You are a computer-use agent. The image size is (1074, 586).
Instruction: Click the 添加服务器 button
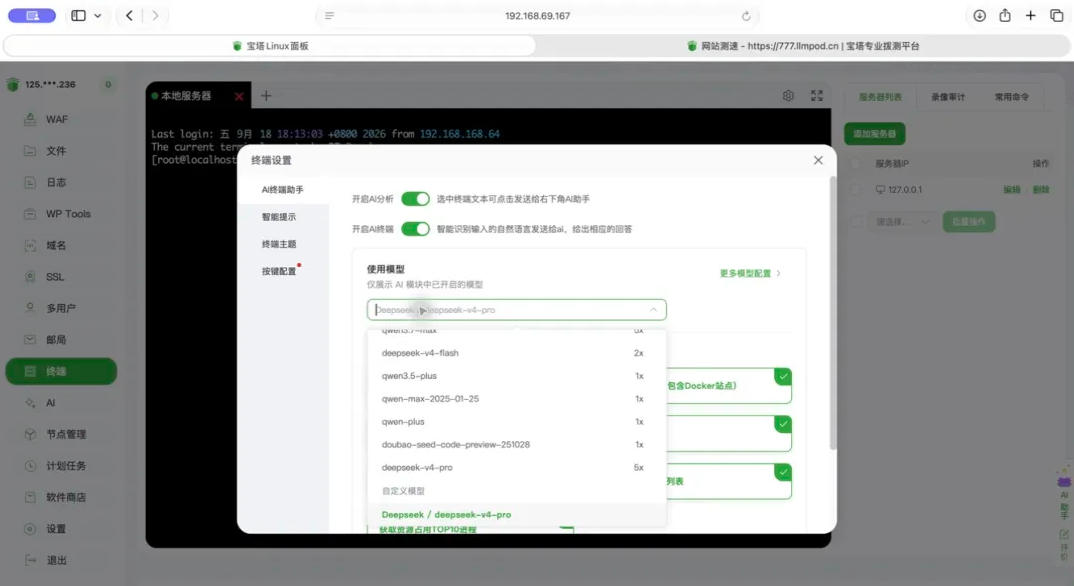875,133
